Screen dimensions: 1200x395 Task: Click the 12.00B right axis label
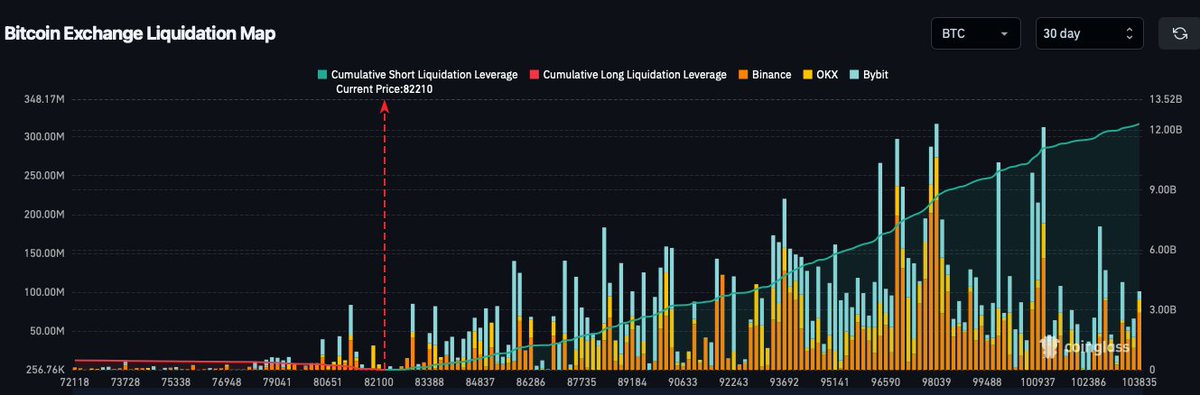[1165, 130]
